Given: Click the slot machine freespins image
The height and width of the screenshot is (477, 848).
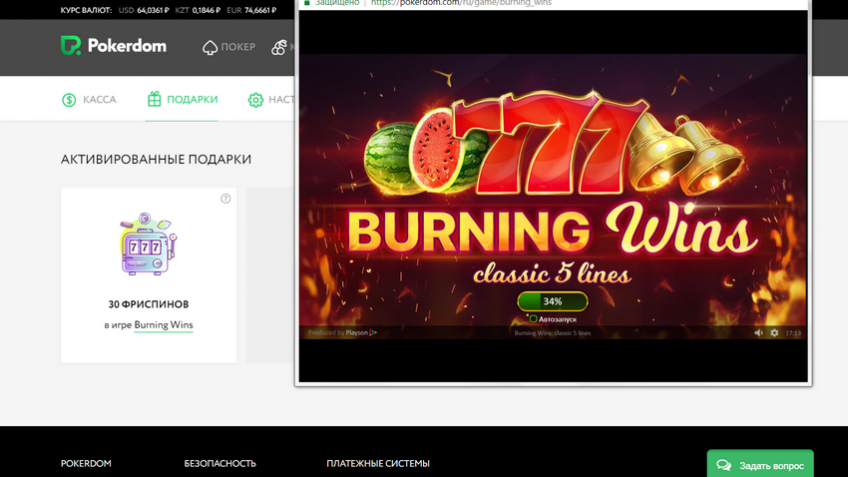Looking at the screenshot, I should pos(148,244).
